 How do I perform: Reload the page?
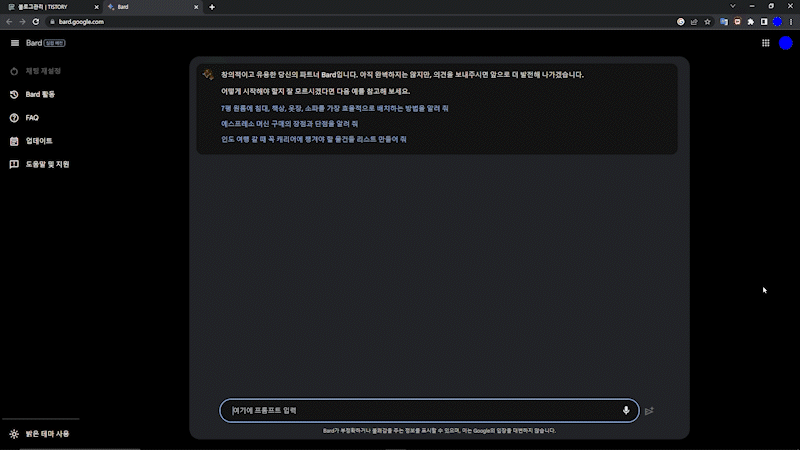[x=36, y=22]
